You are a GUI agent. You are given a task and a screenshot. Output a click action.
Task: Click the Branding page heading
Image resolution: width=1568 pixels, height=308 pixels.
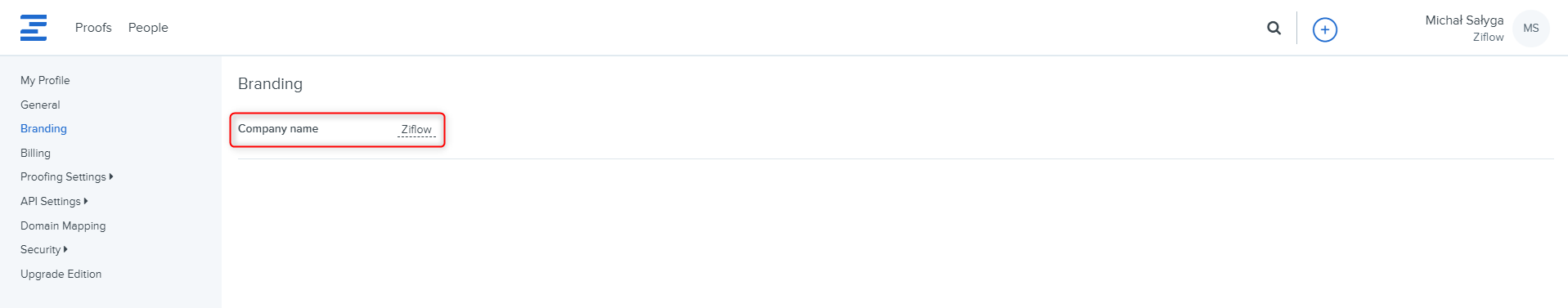(270, 83)
